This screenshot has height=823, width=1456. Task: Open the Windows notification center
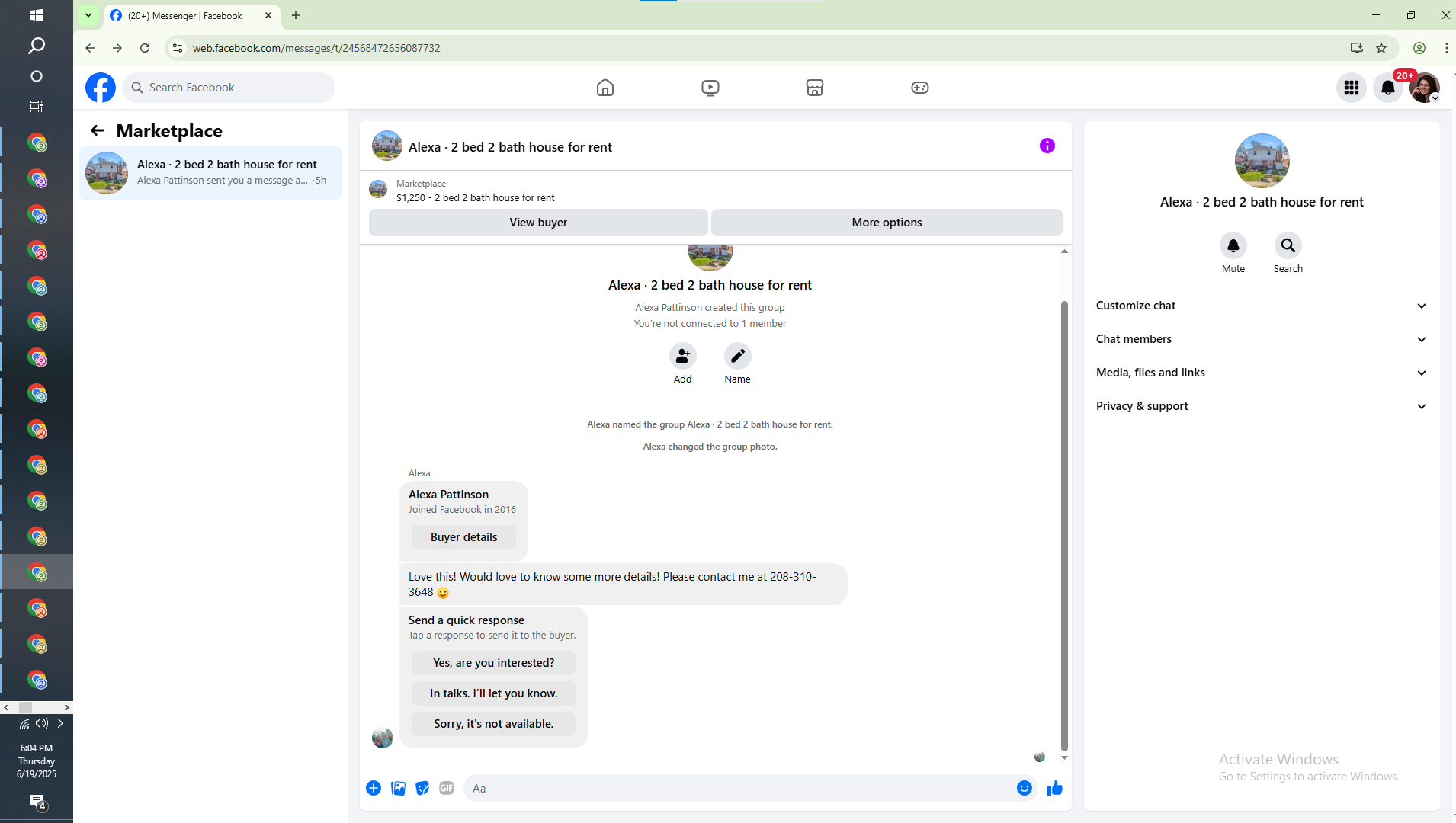(x=37, y=802)
